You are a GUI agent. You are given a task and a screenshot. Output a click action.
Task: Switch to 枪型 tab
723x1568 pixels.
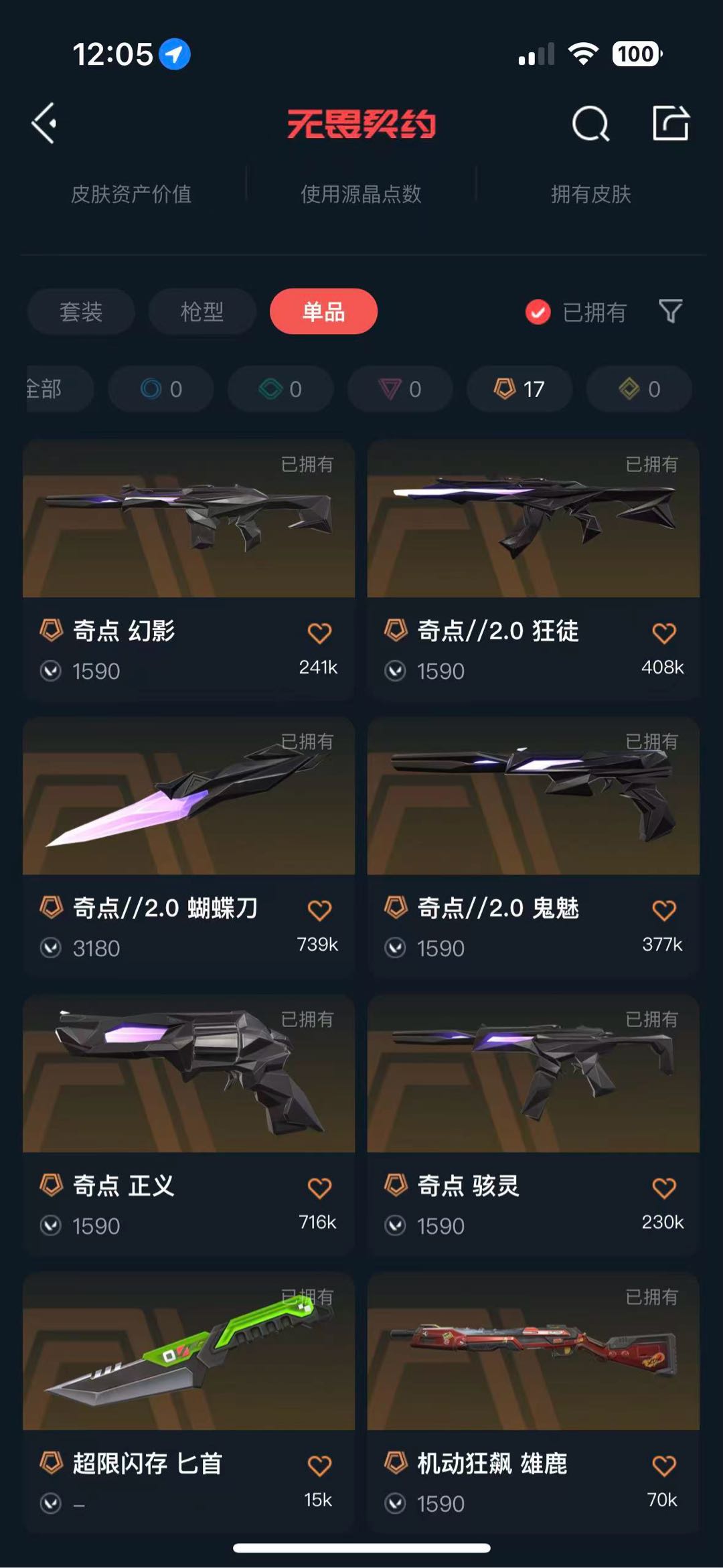point(202,311)
